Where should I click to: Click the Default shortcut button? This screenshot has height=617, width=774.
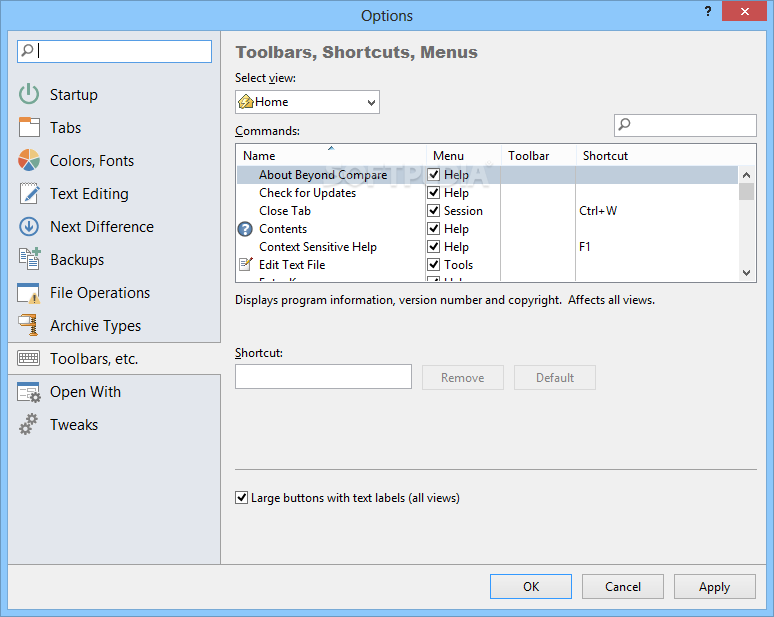(555, 378)
